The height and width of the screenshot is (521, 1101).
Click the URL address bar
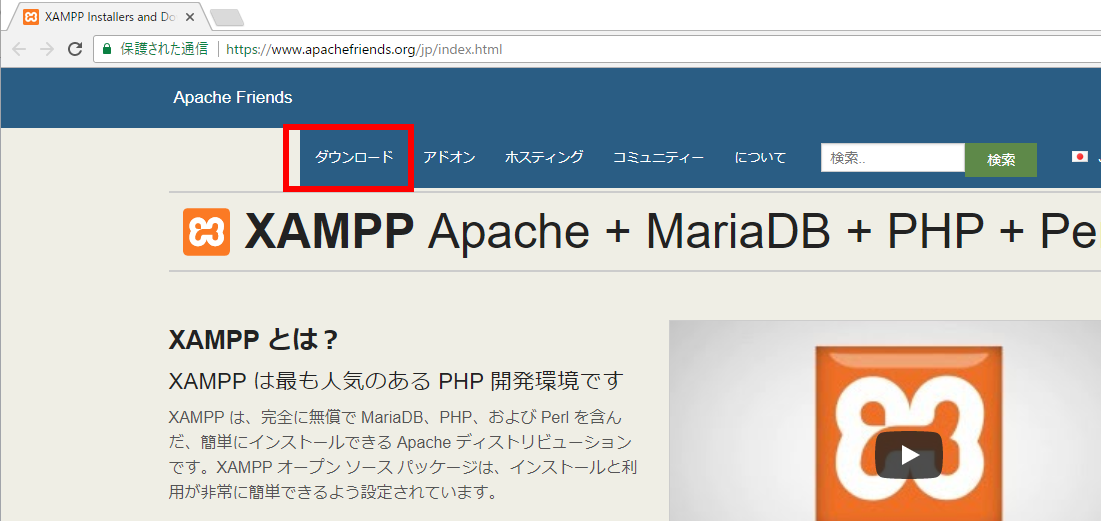597,49
